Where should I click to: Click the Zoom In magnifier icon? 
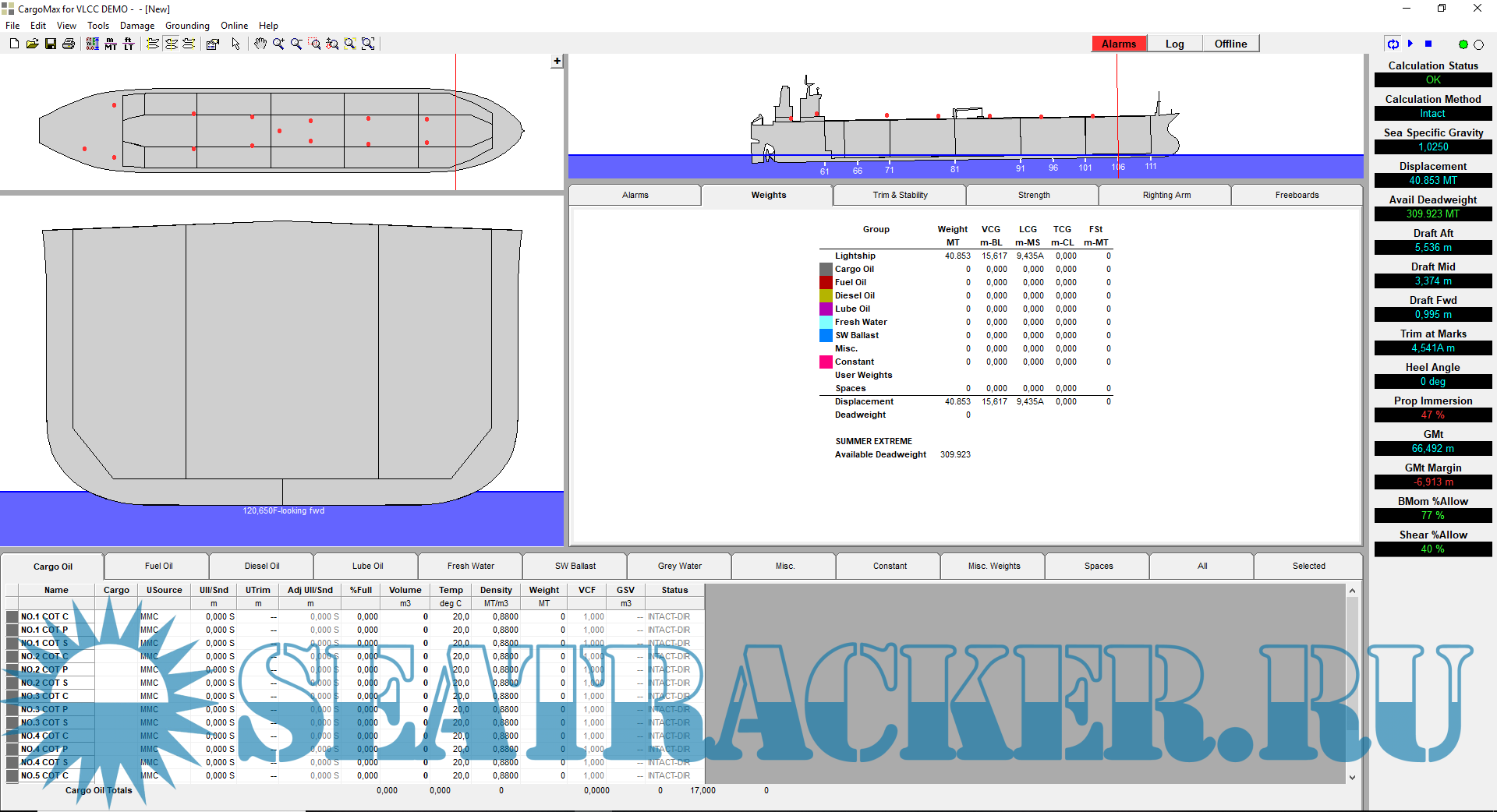[278, 44]
